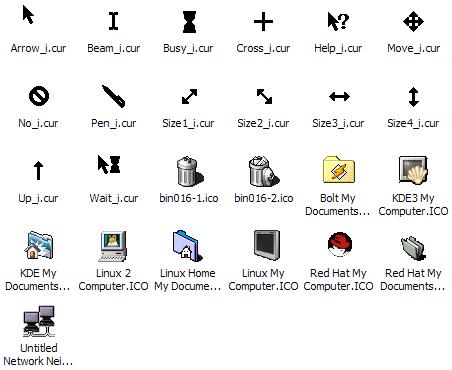Select the bin016-1.ico trash can icon
Viewport: 452px width, 370px height.
pyautogui.click(x=190, y=172)
